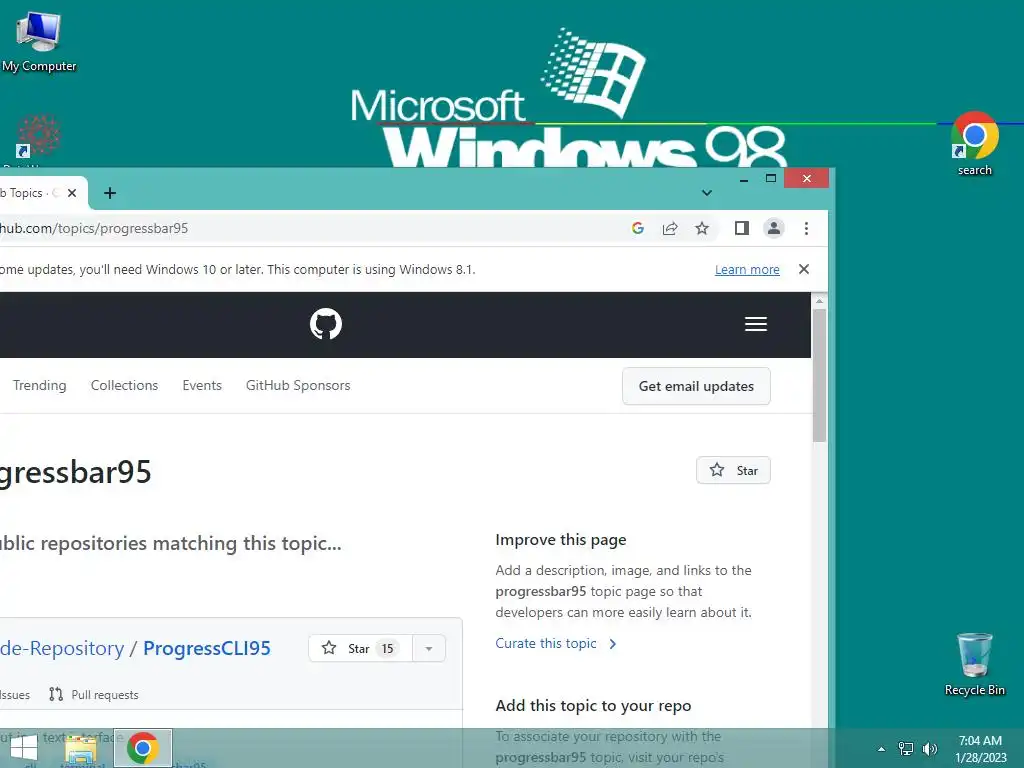Screen dimensions: 1024x768
Task: Open the Collections tab
Action: pyautogui.click(x=124, y=385)
